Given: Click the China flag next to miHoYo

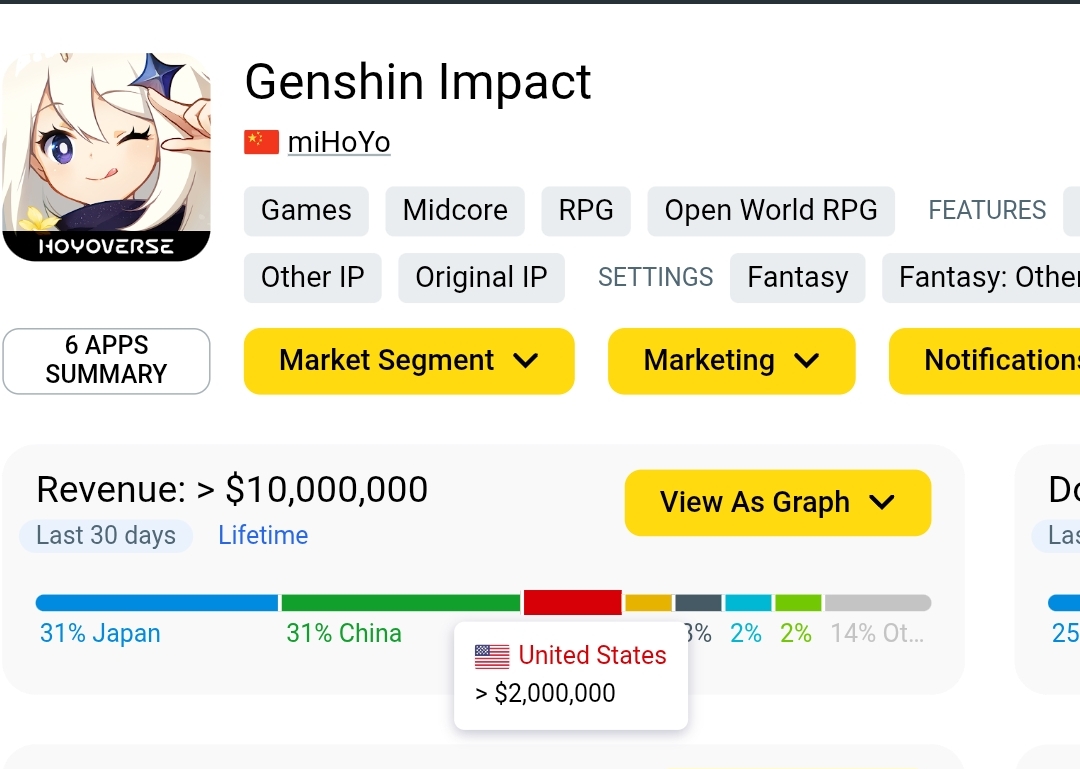Looking at the screenshot, I should point(261,143).
